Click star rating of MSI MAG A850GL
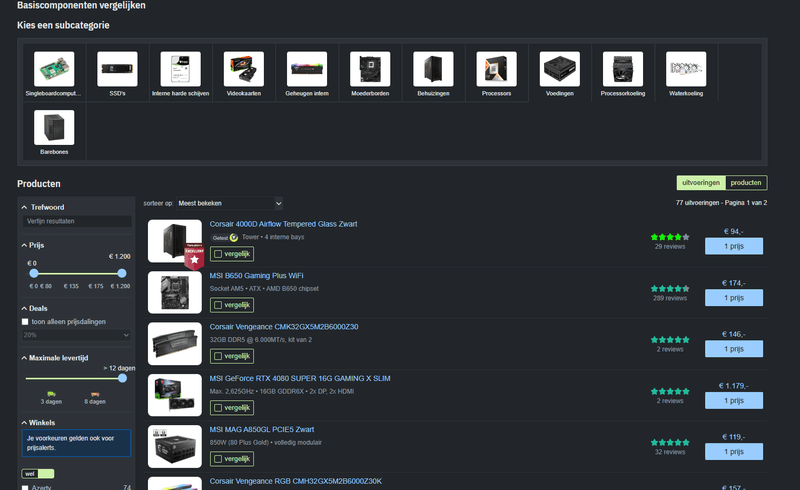 (670, 443)
